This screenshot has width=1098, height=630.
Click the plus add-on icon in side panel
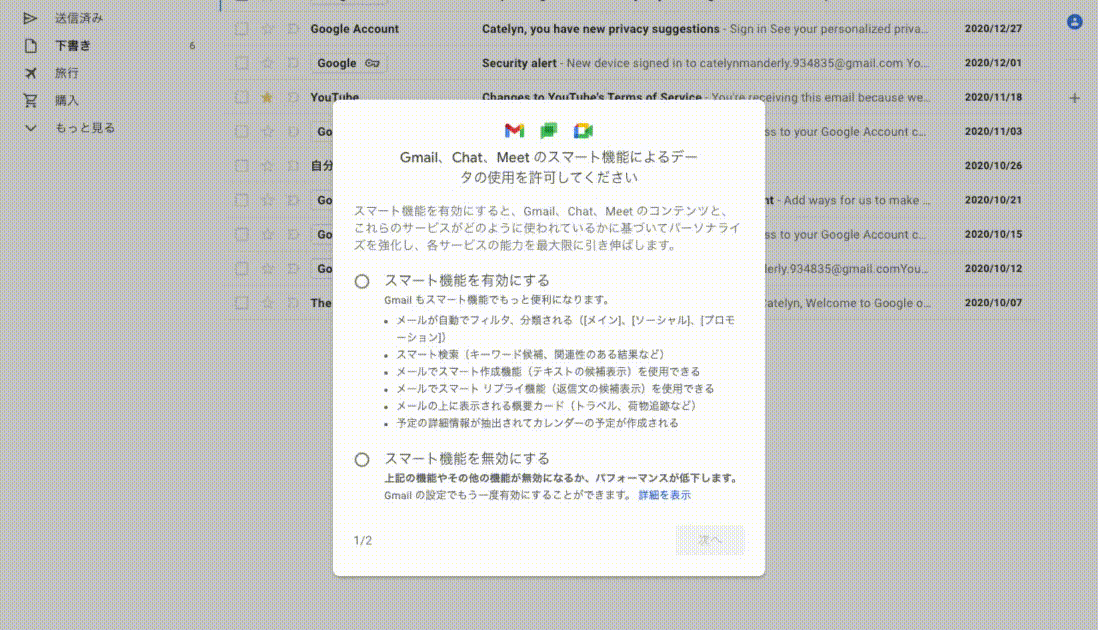[1074, 98]
